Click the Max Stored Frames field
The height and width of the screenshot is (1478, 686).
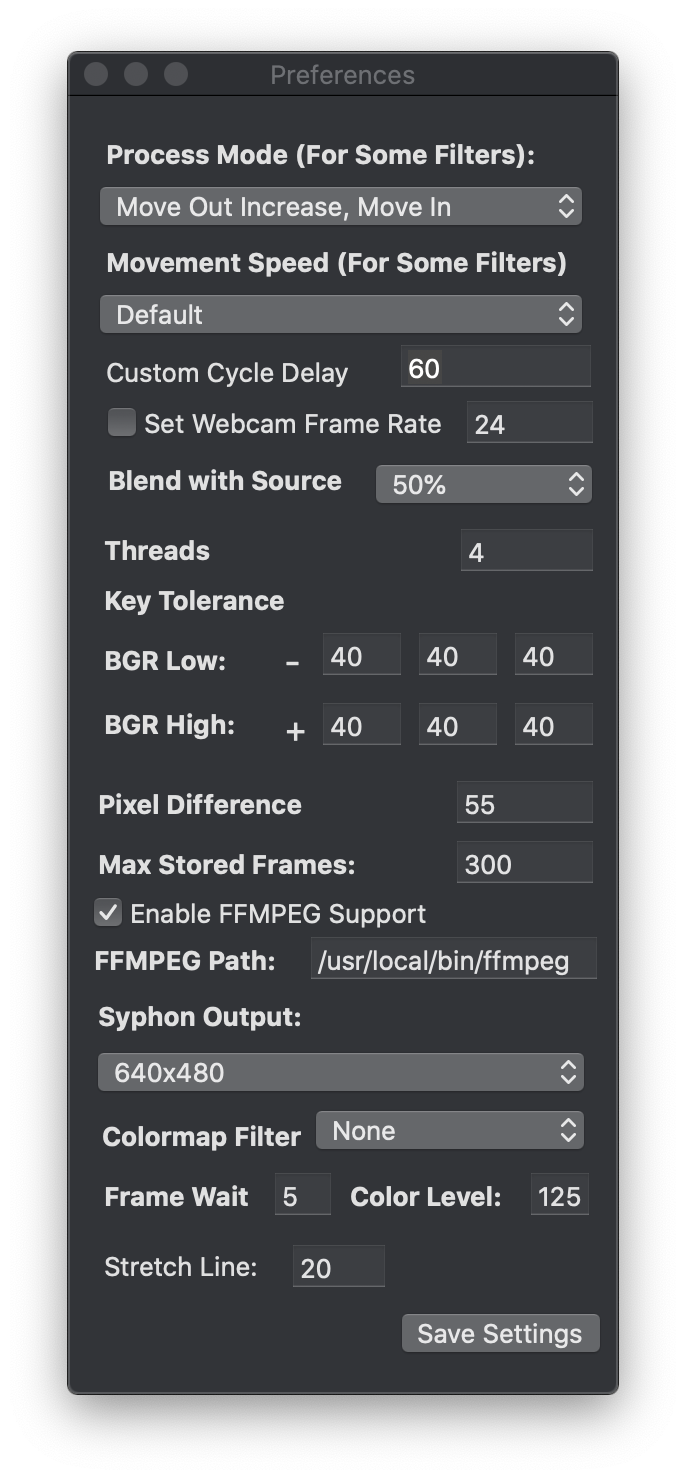coord(524,864)
